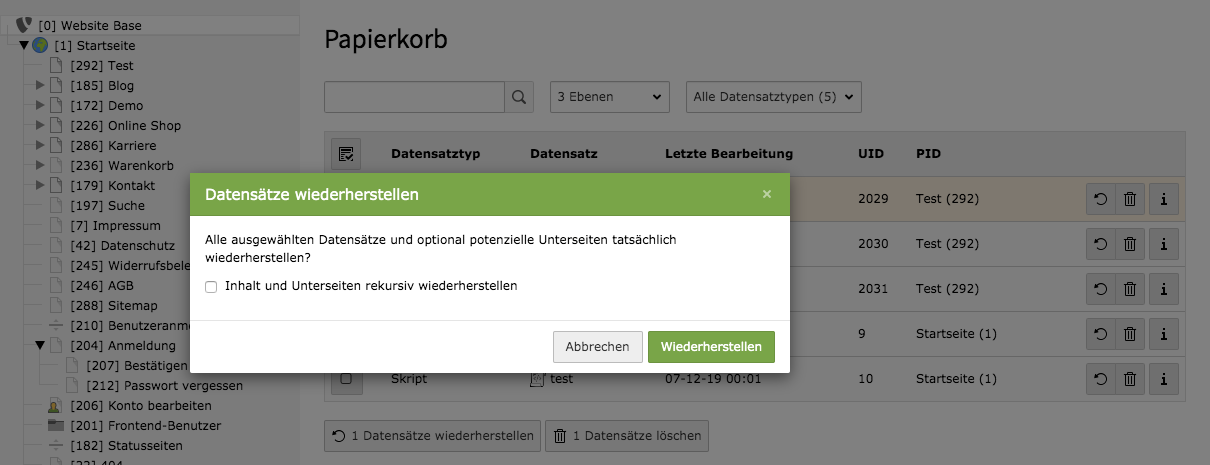Expand the Blog page node
Viewport: 1210px width, 465px height.
[40, 85]
